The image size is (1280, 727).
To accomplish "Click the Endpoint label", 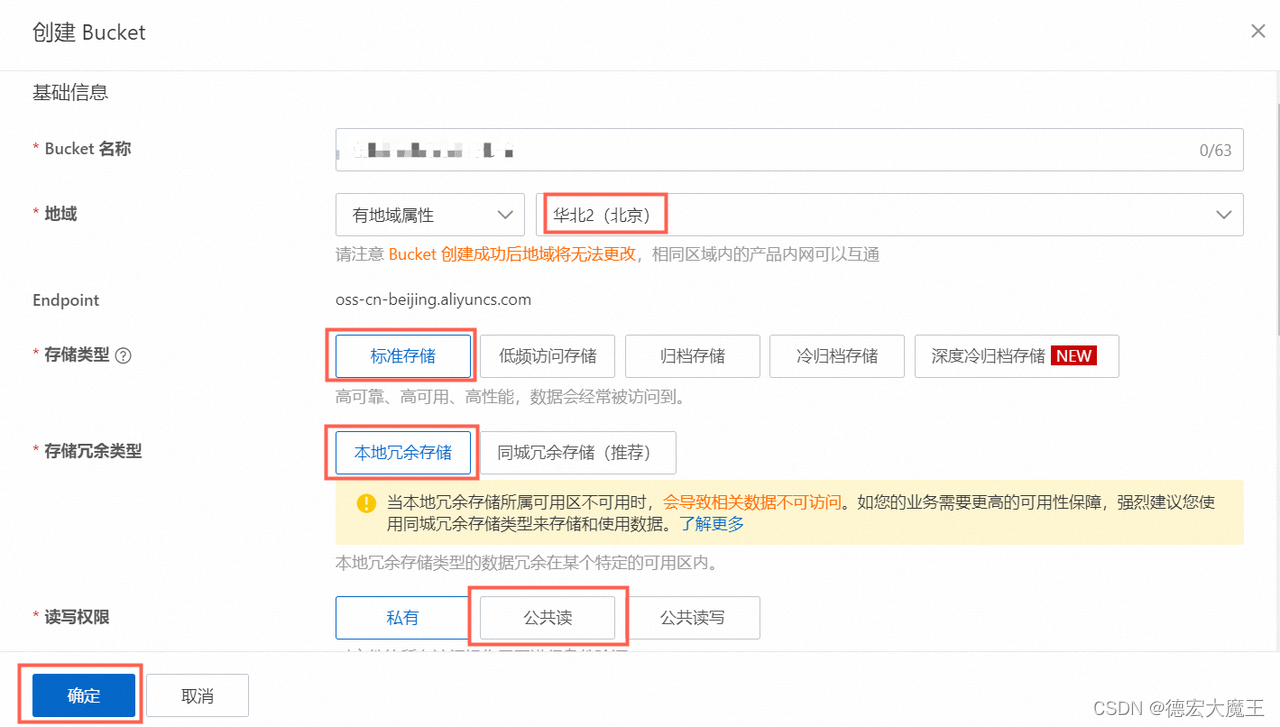I will click(x=66, y=300).
